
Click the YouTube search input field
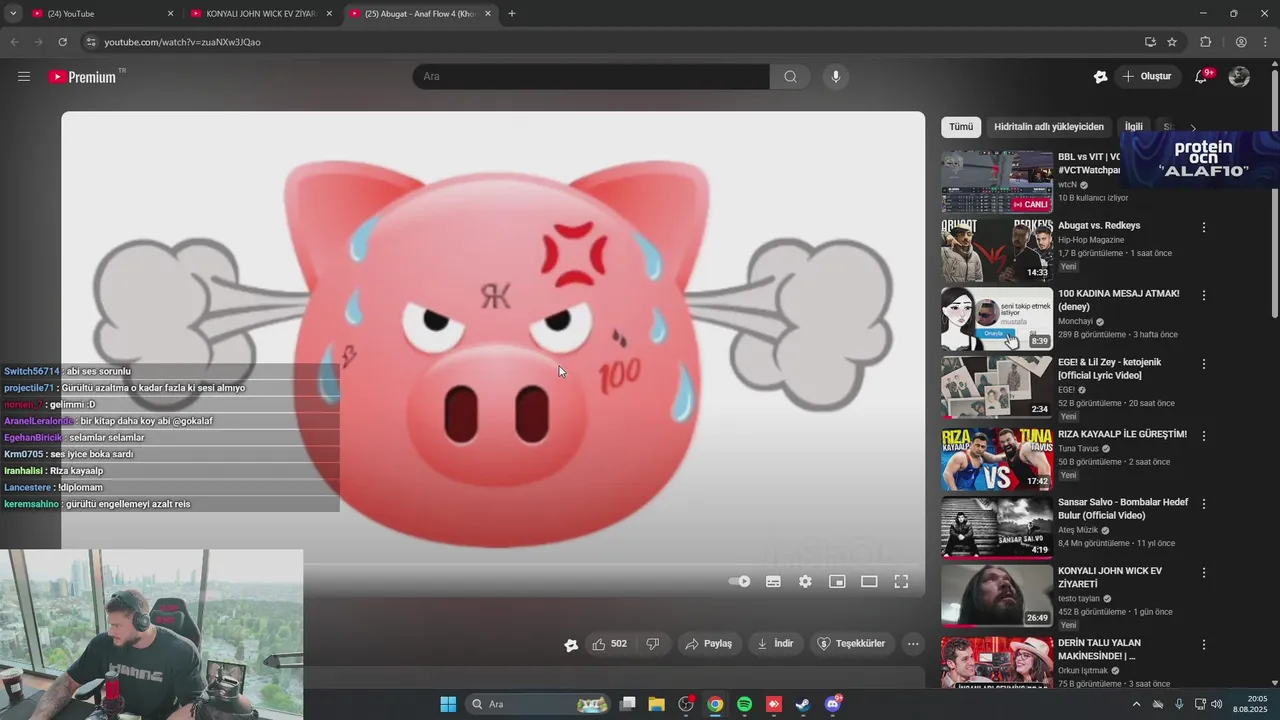click(x=591, y=76)
